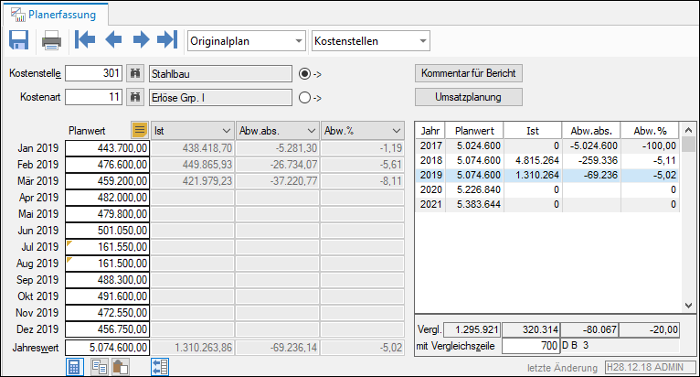The image size is (700, 377).
Task: Click Kommentar für Bericht button
Action: (469, 73)
